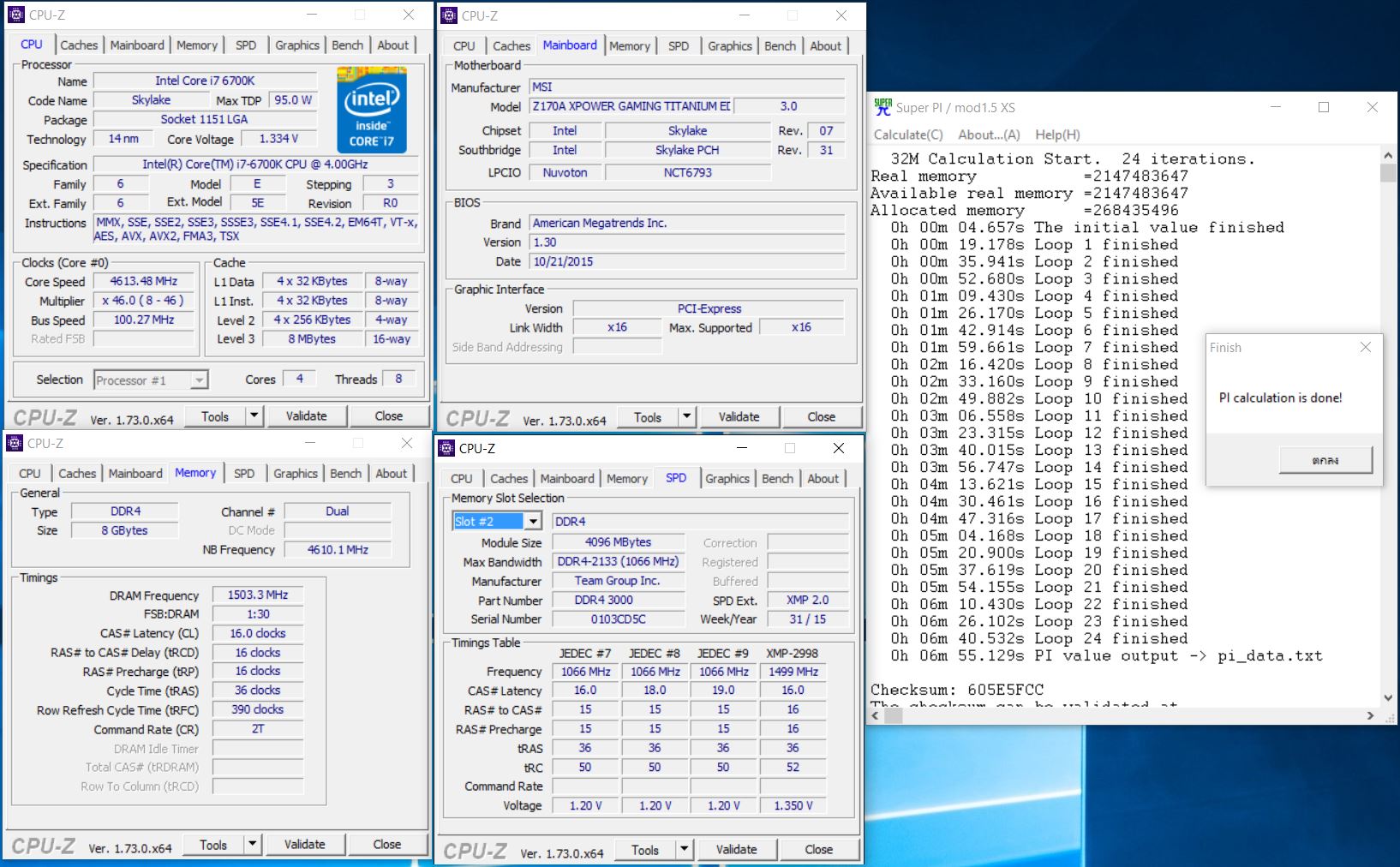The height and width of the screenshot is (867, 1400).
Task: Click the NB Frequency 4610.1 MHz value
Action: [338, 549]
